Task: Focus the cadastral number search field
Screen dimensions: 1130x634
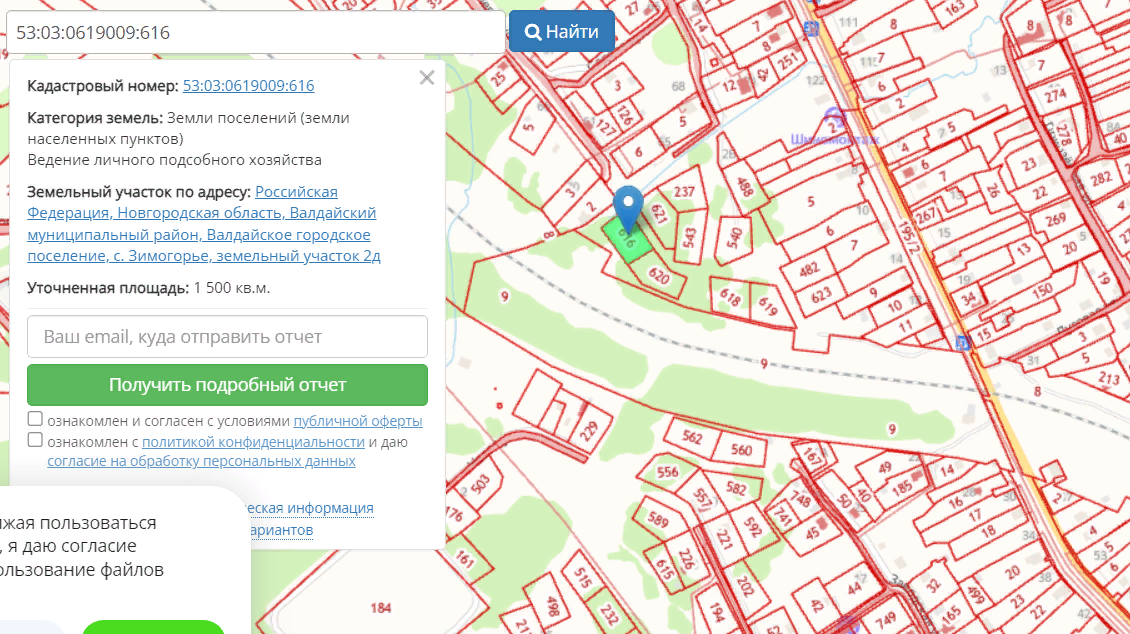Action: point(256,32)
